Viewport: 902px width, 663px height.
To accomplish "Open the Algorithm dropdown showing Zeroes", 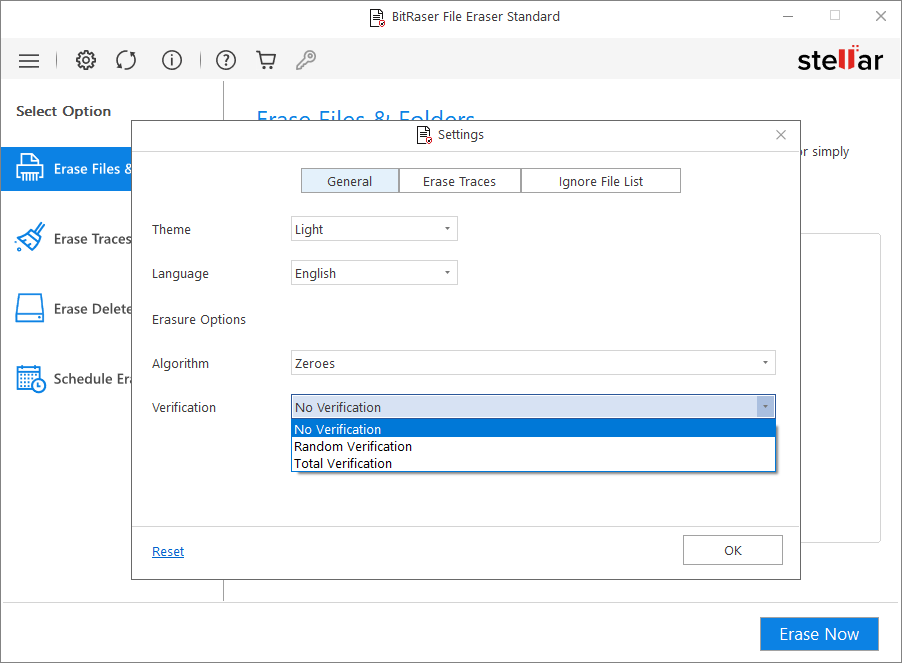I will click(x=533, y=363).
